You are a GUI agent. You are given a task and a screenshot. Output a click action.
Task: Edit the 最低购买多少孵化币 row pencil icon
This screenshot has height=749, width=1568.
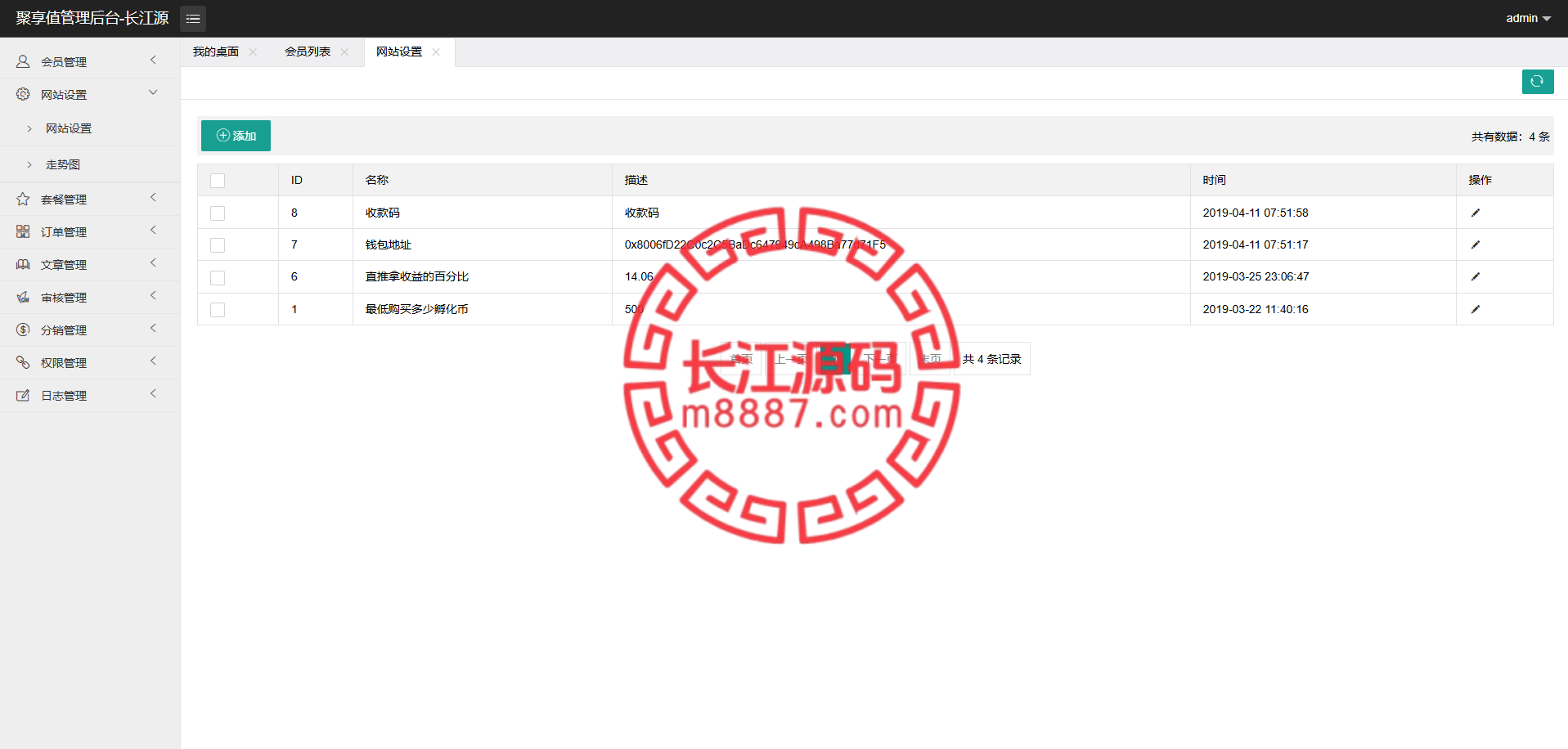click(1476, 309)
